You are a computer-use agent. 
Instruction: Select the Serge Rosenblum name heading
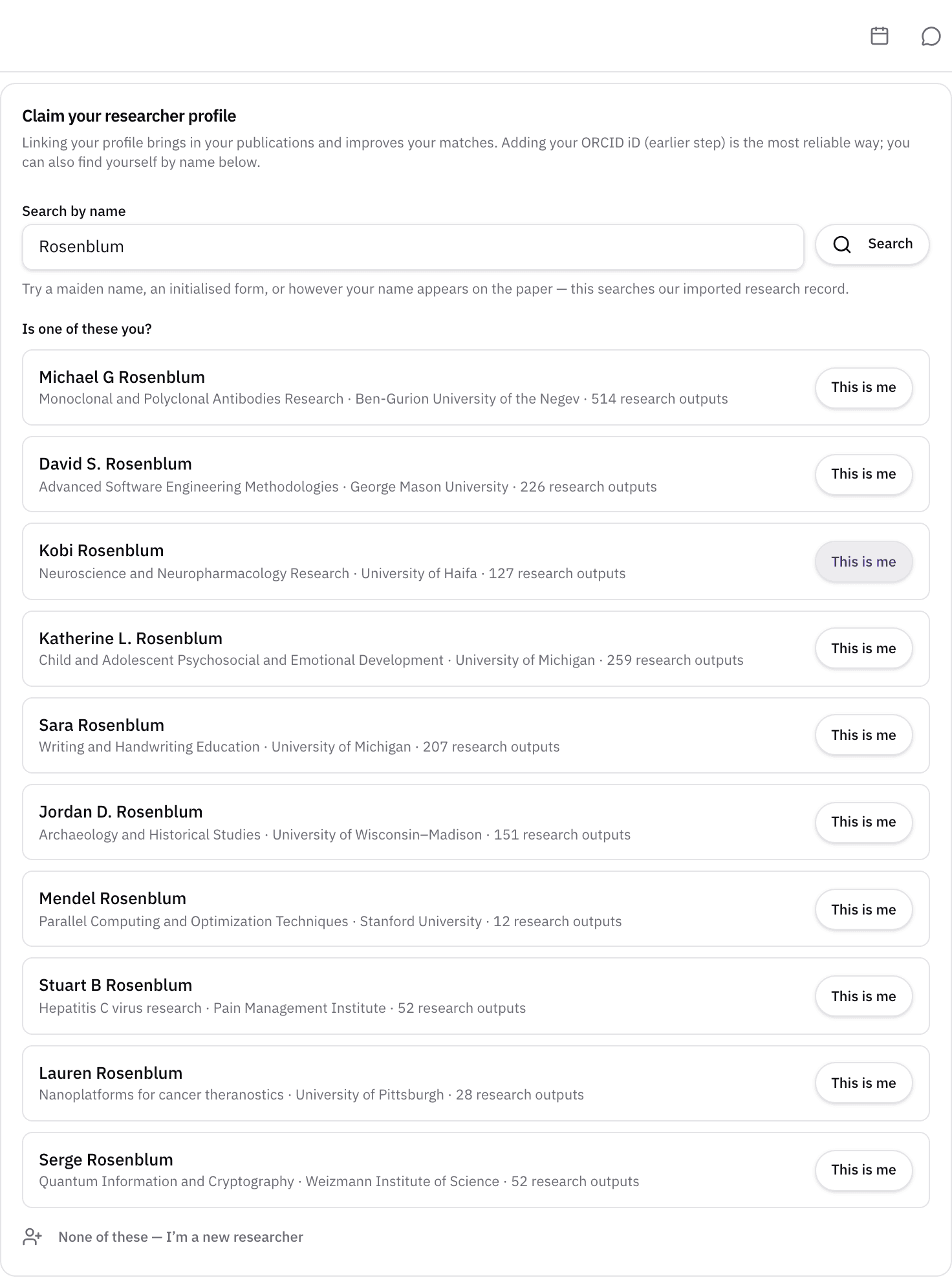[106, 1160]
